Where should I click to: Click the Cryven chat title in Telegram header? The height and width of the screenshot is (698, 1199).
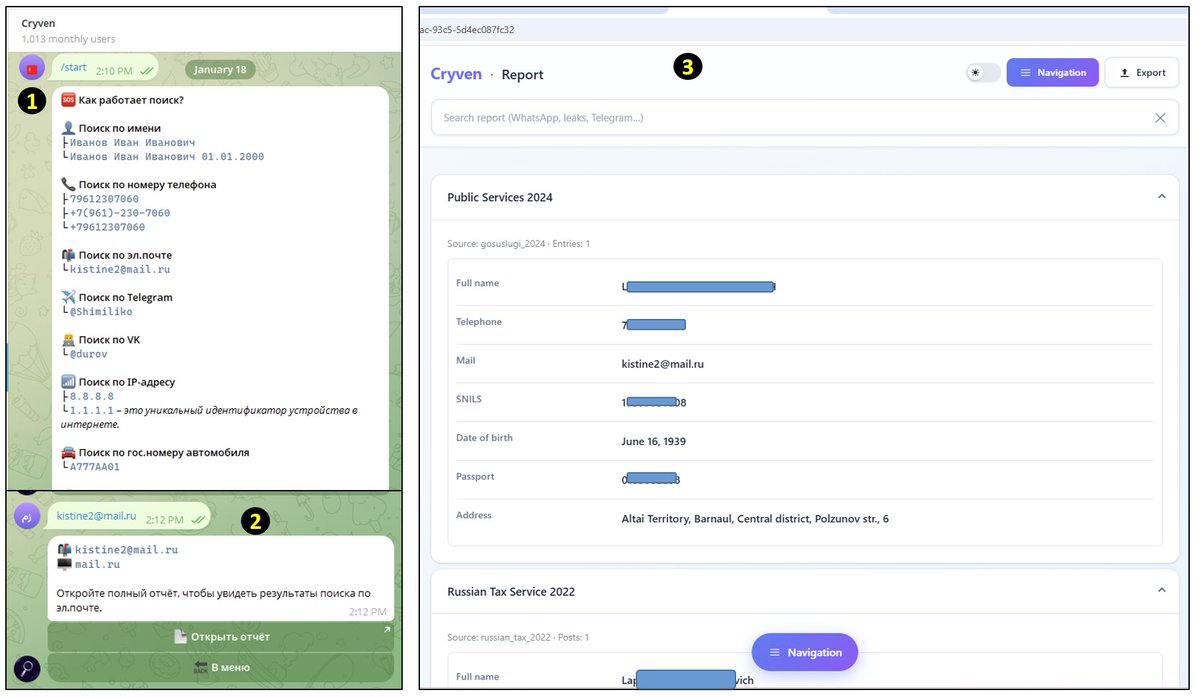coord(38,24)
